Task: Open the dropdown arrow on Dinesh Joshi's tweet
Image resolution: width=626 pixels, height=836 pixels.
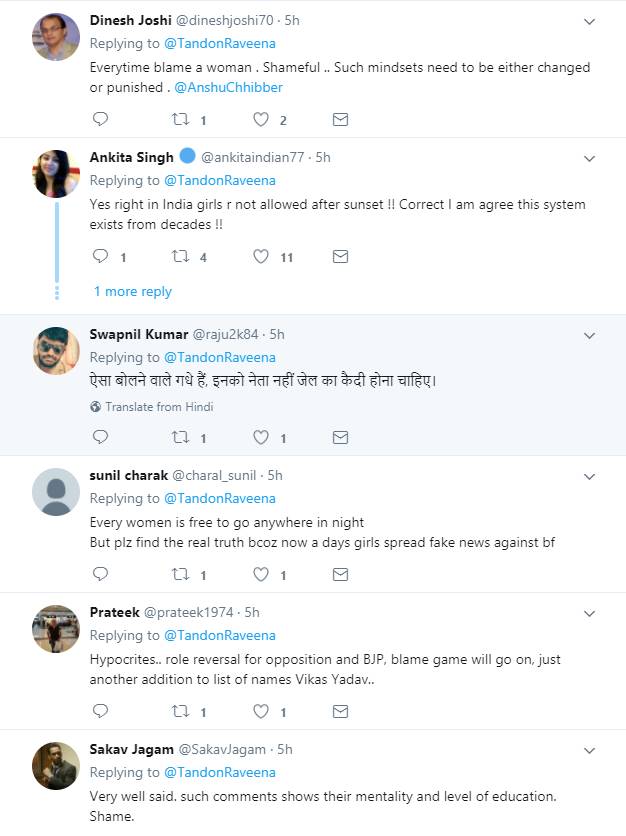Action: (589, 21)
